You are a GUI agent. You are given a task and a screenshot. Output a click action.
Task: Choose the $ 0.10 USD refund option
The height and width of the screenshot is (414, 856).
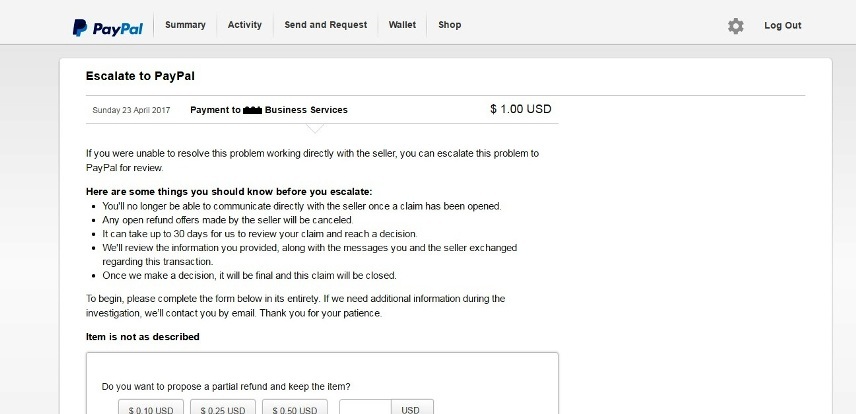click(x=151, y=407)
